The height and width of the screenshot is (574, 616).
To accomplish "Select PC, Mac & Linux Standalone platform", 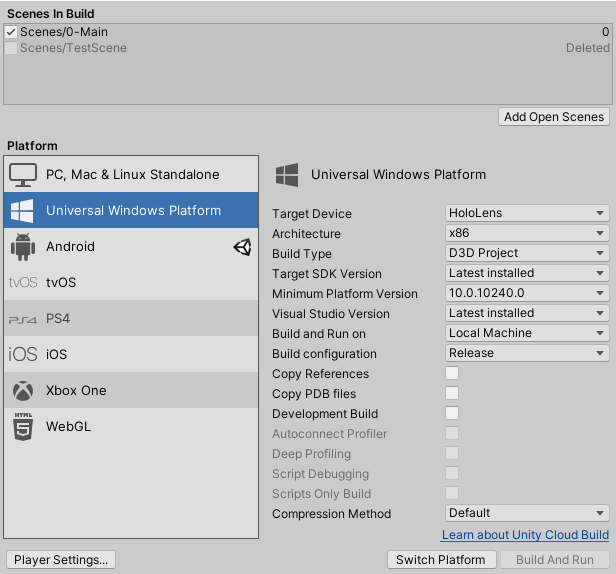I will (x=131, y=174).
